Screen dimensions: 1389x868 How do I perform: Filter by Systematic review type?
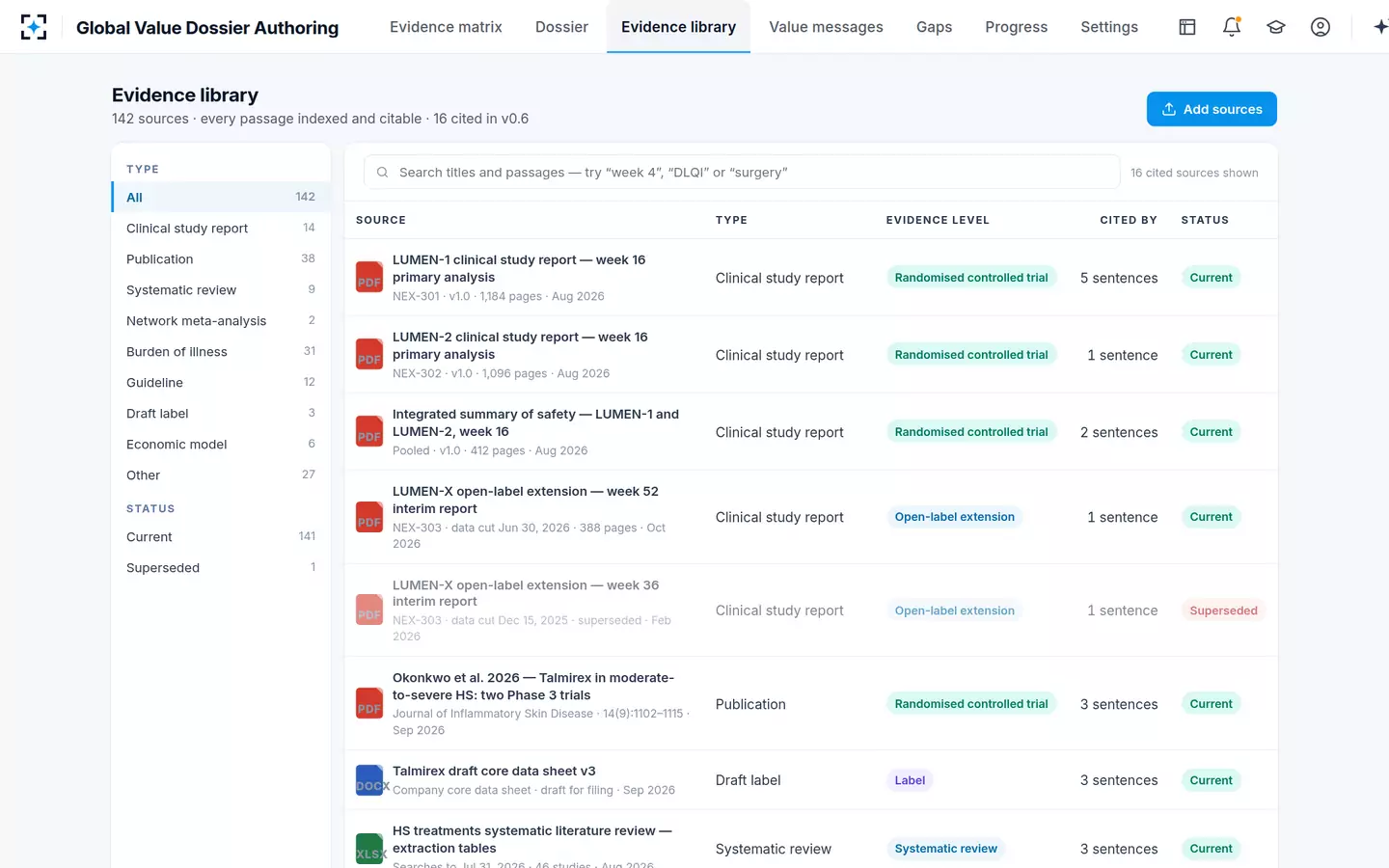point(221,289)
